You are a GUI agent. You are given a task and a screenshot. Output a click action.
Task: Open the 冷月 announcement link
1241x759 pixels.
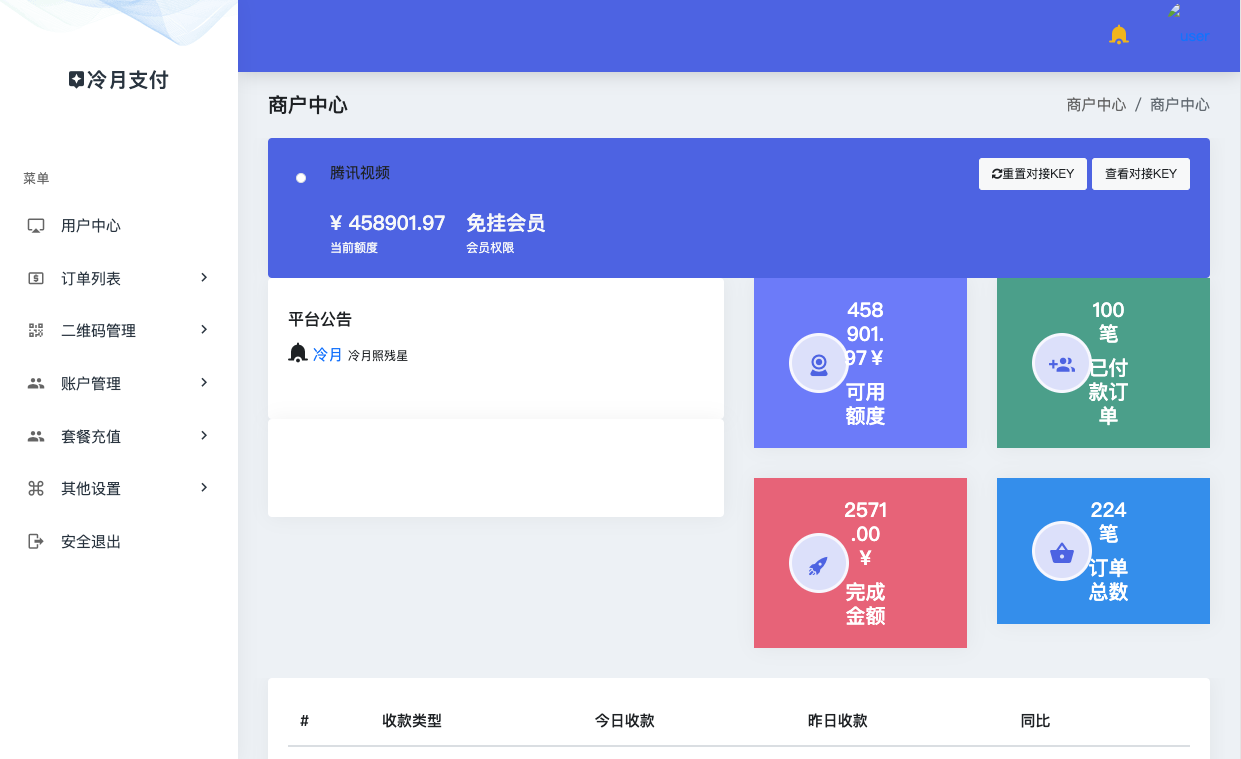328,354
